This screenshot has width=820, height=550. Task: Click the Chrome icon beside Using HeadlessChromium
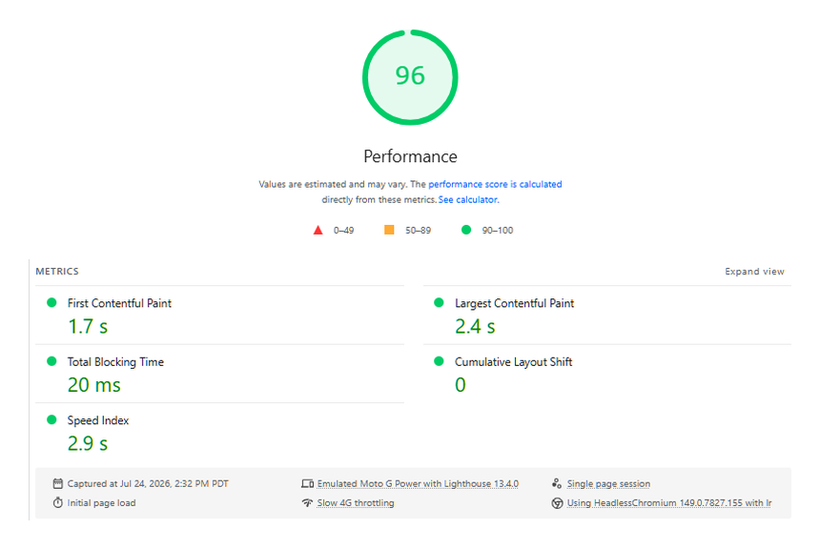(557, 503)
